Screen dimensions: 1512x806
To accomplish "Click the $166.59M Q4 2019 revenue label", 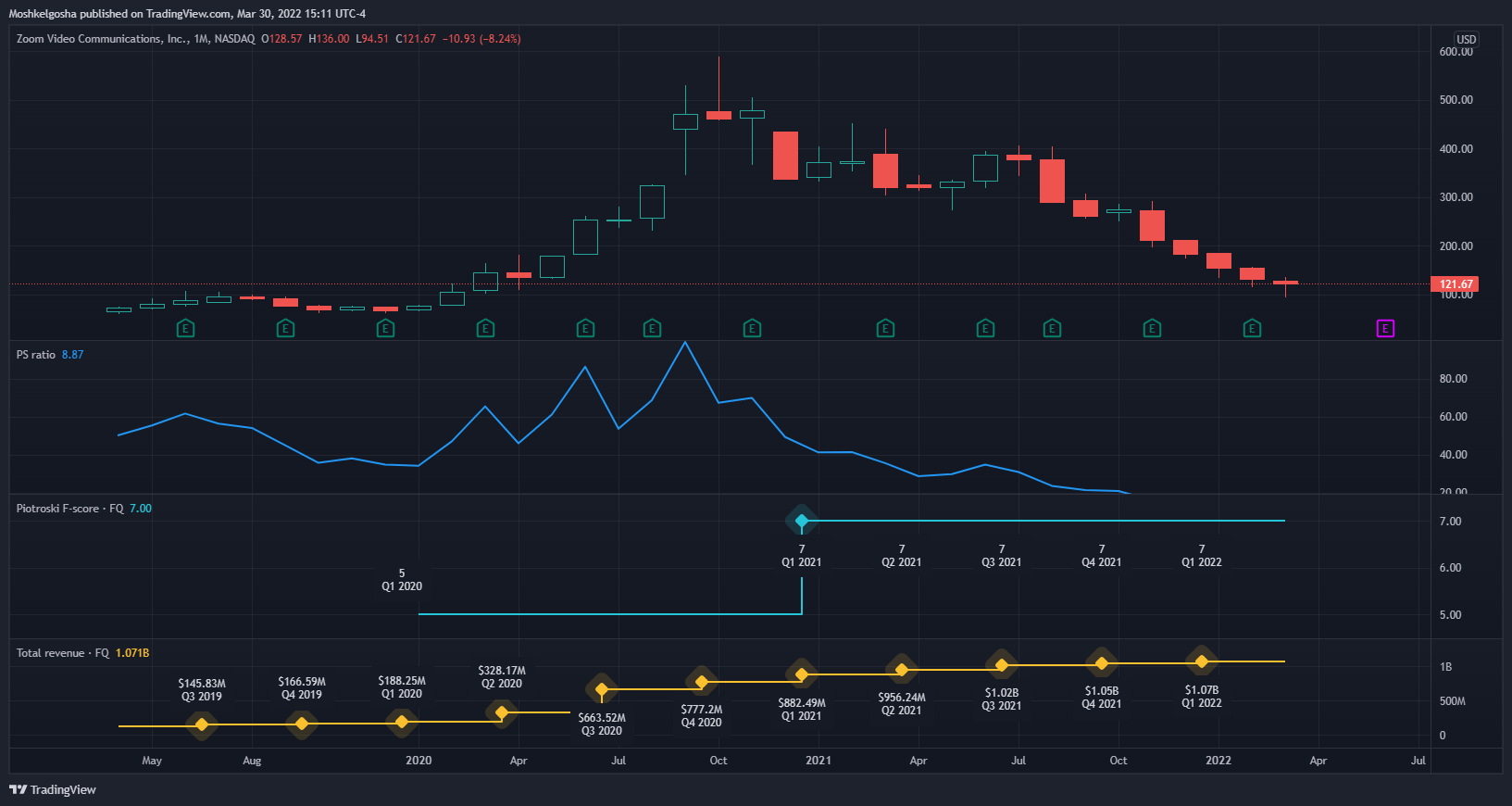I will point(302,688).
